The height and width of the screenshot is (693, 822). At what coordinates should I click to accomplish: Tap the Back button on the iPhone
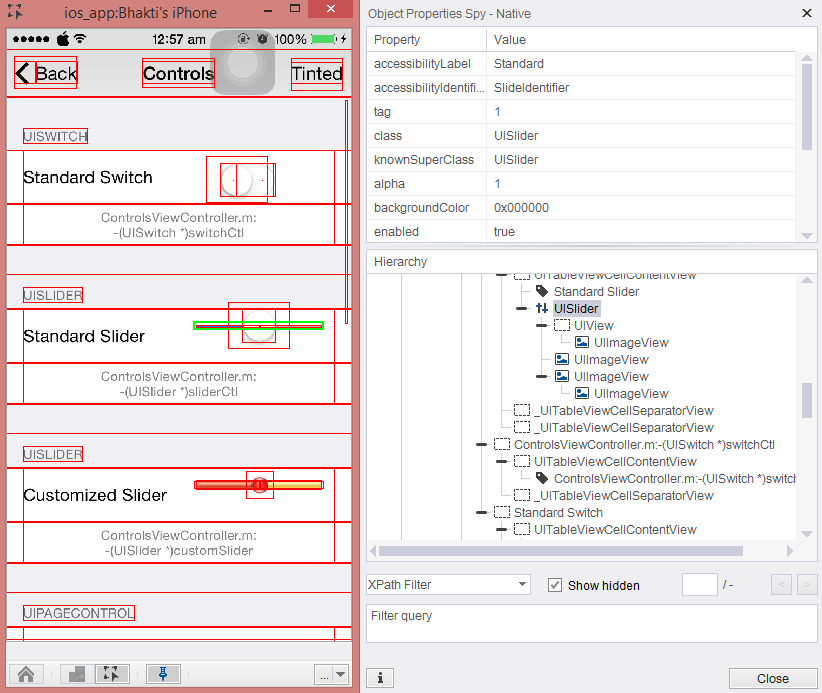46,74
